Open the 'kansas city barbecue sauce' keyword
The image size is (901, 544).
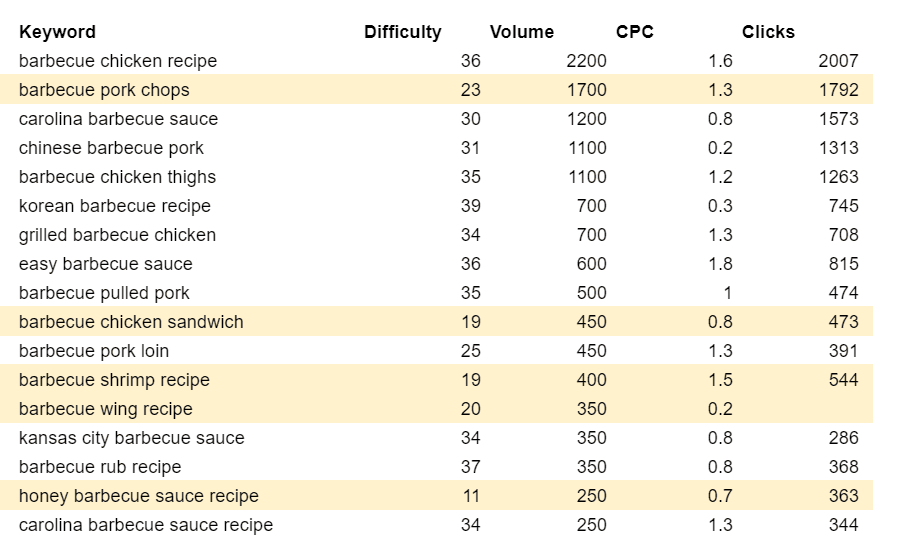coord(131,438)
